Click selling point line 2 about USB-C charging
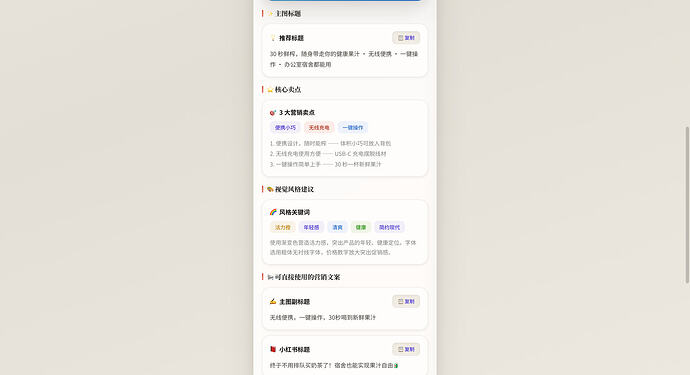The width and height of the screenshot is (690, 375). (328, 154)
